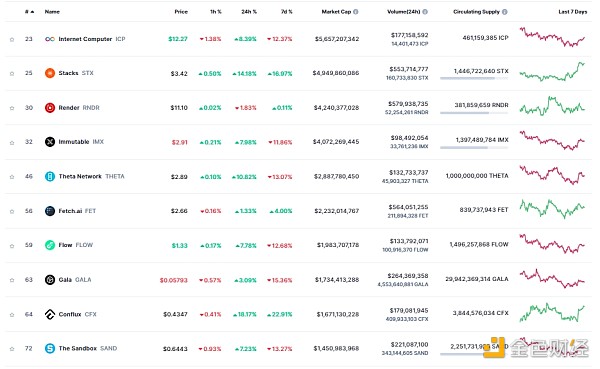This screenshot has width=600, height=369.
Task: Open the Internet Computer ICP coin page
Action: (85, 39)
